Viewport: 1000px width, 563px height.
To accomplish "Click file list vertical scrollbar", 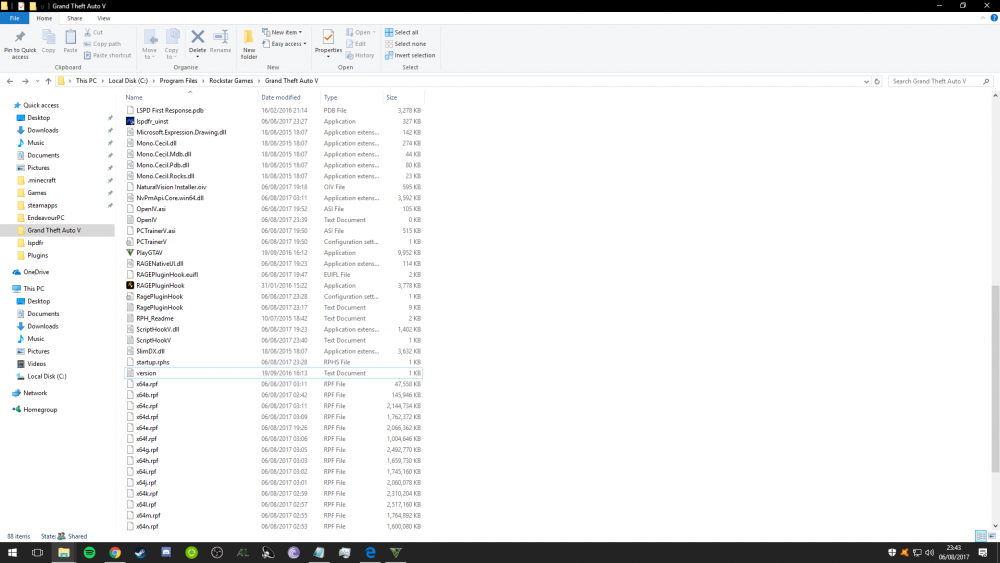I will (x=995, y=379).
